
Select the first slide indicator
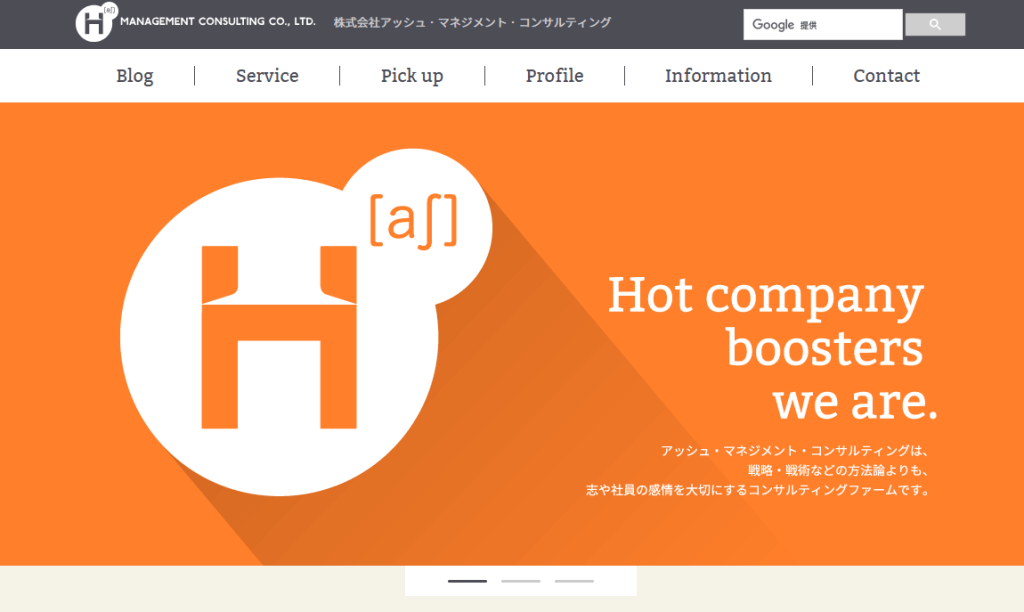tap(467, 581)
